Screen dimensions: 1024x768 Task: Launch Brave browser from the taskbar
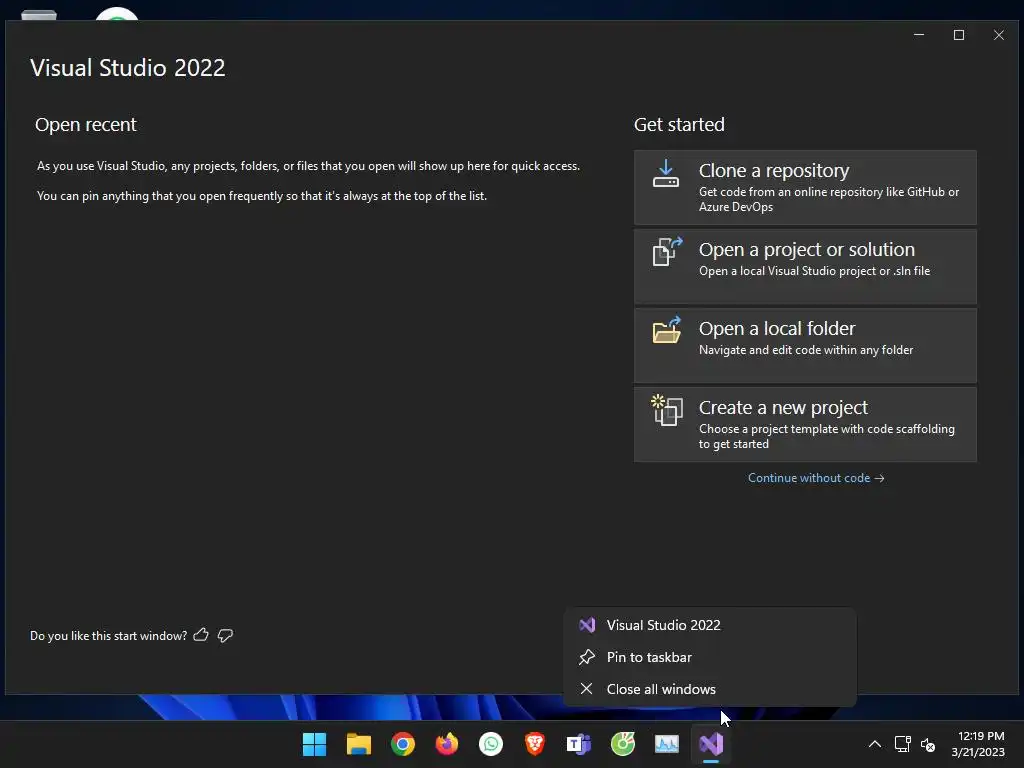(534, 744)
